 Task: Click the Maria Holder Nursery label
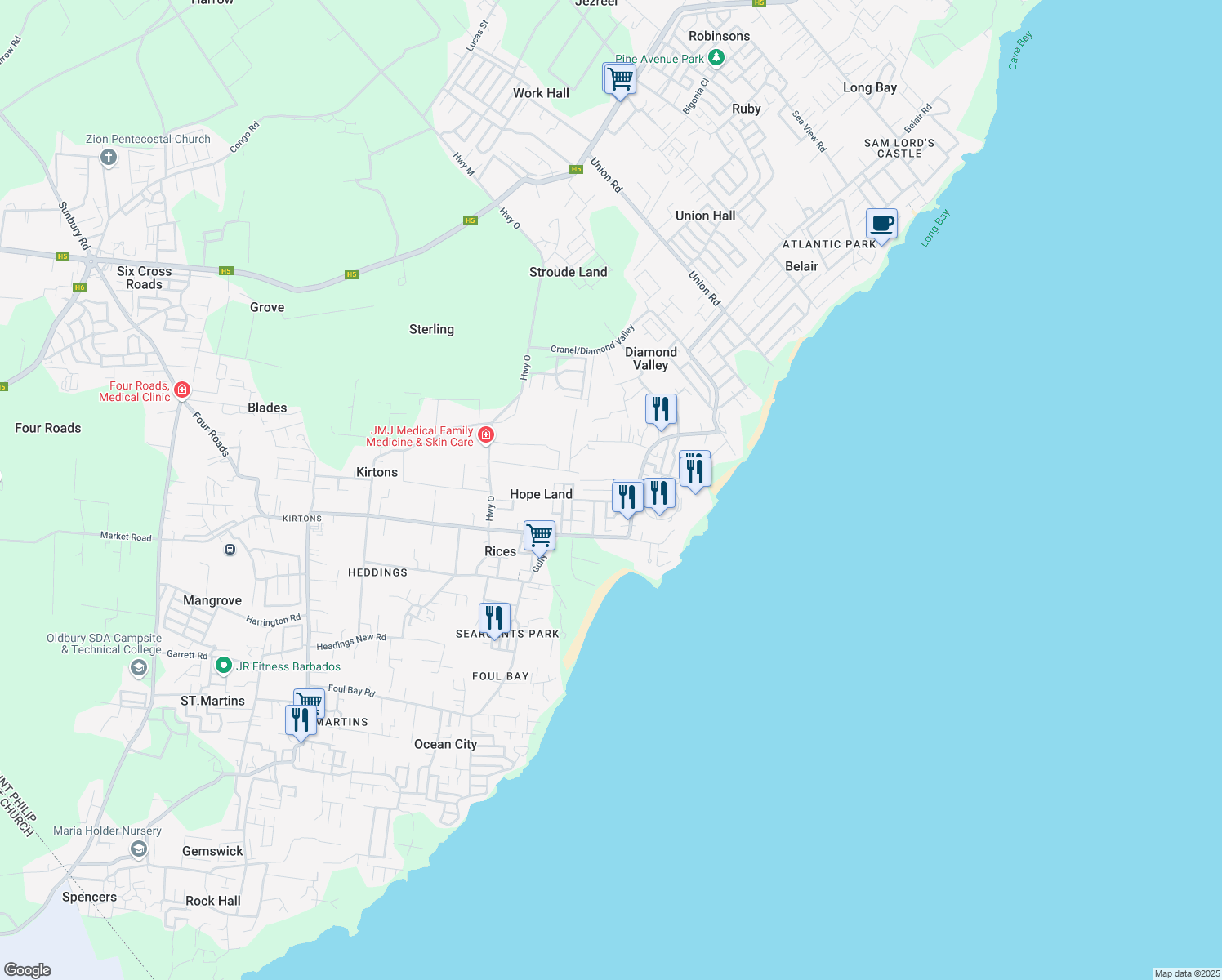107,831
